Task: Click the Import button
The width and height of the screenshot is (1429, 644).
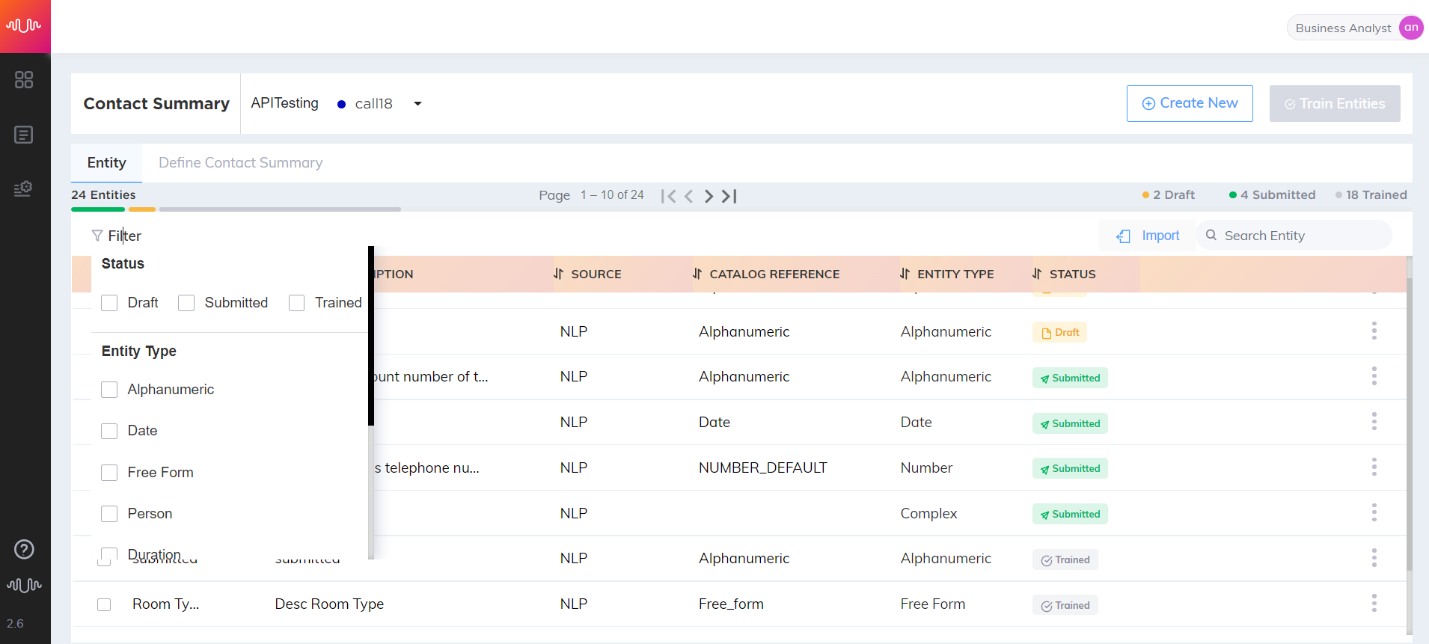Action: pos(1148,235)
